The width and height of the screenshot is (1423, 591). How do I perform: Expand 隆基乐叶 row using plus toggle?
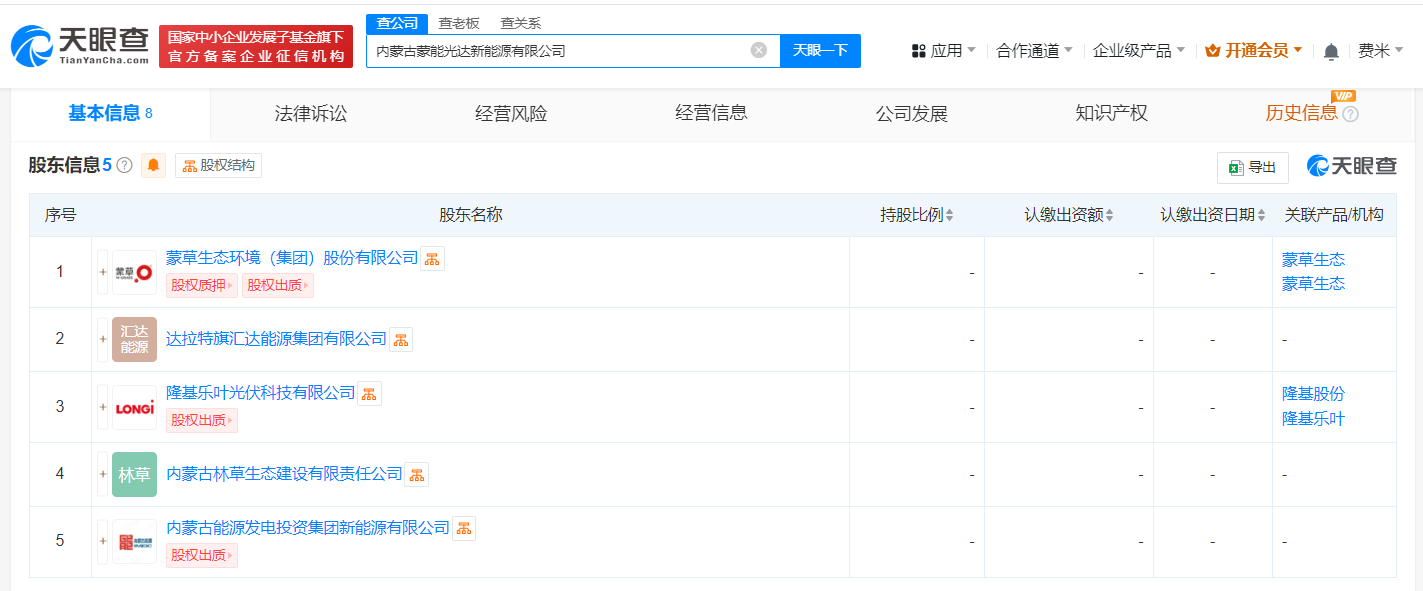[102, 407]
